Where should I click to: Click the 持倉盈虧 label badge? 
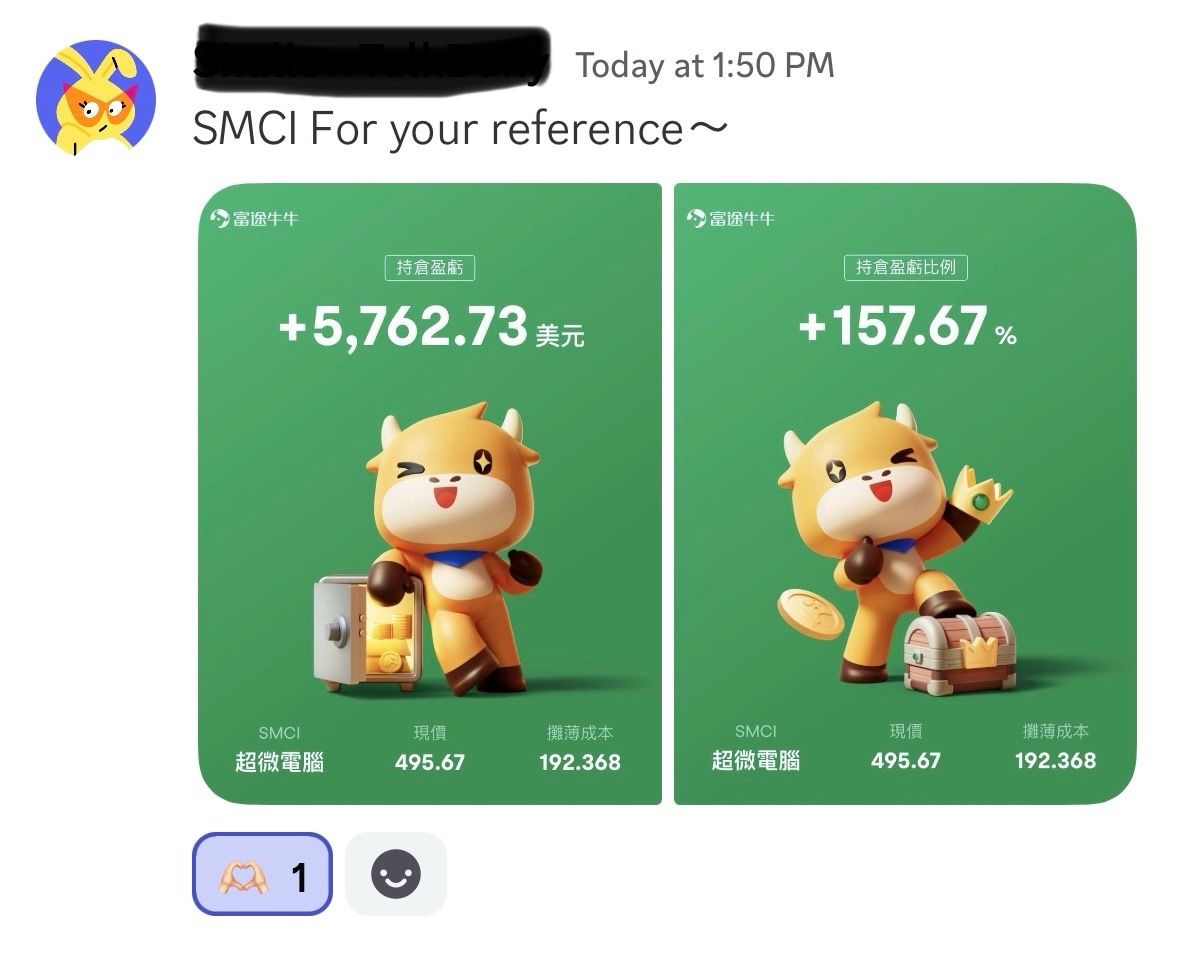click(x=430, y=267)
